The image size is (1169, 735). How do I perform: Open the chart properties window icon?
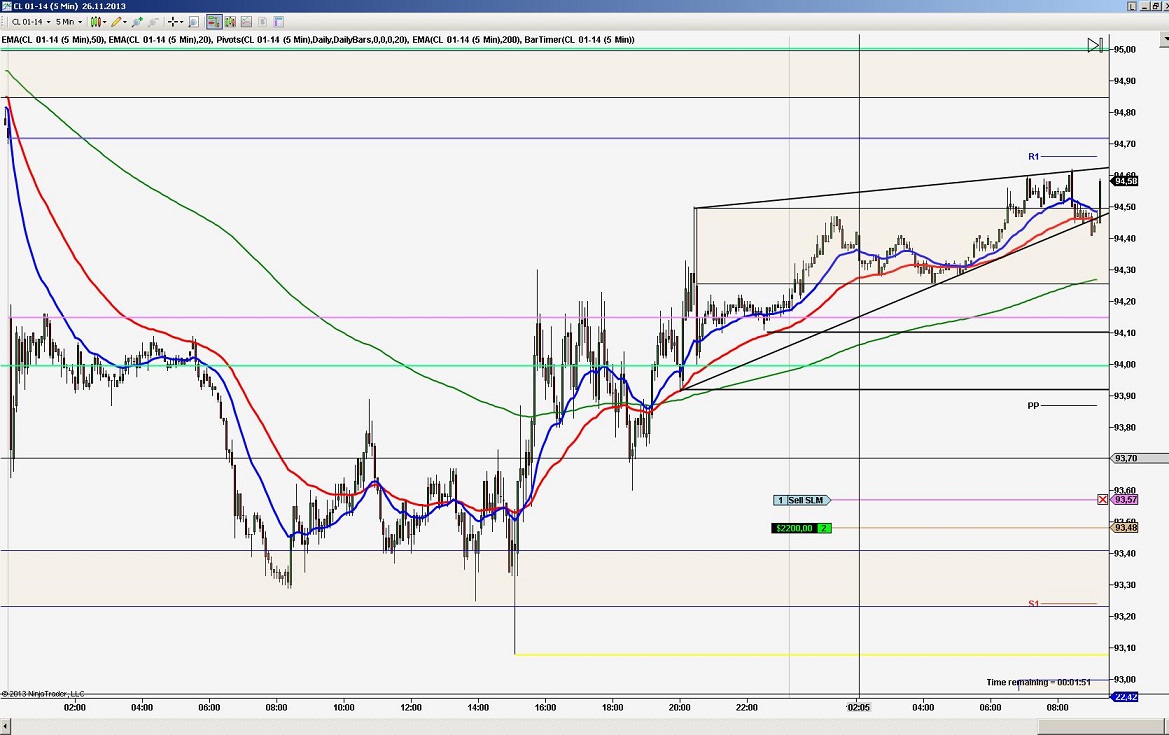tap(278, 21)
